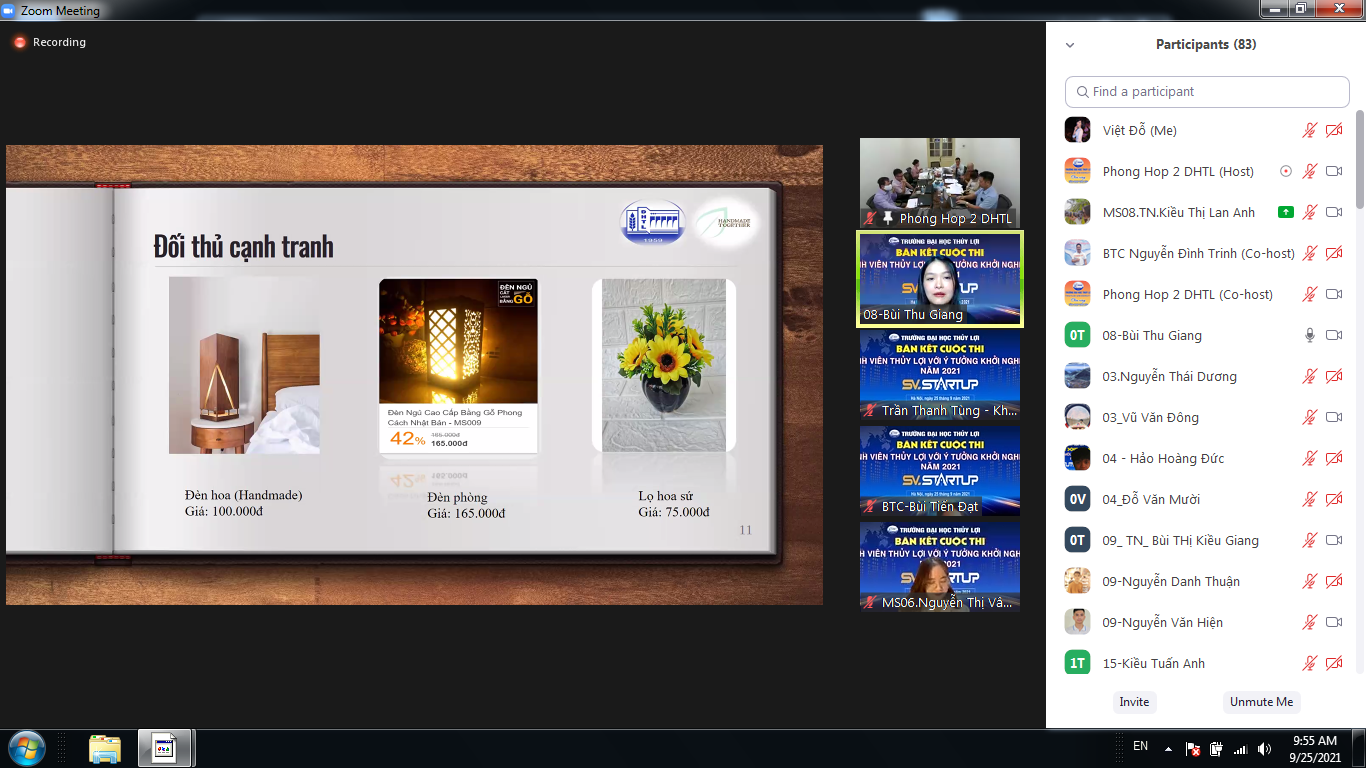Image resolution: width=1366 pixels, height=768 pixels.
Task: Click the muted microphone icon for Việt Đỗ (Me)
Action: [1310, 130]
